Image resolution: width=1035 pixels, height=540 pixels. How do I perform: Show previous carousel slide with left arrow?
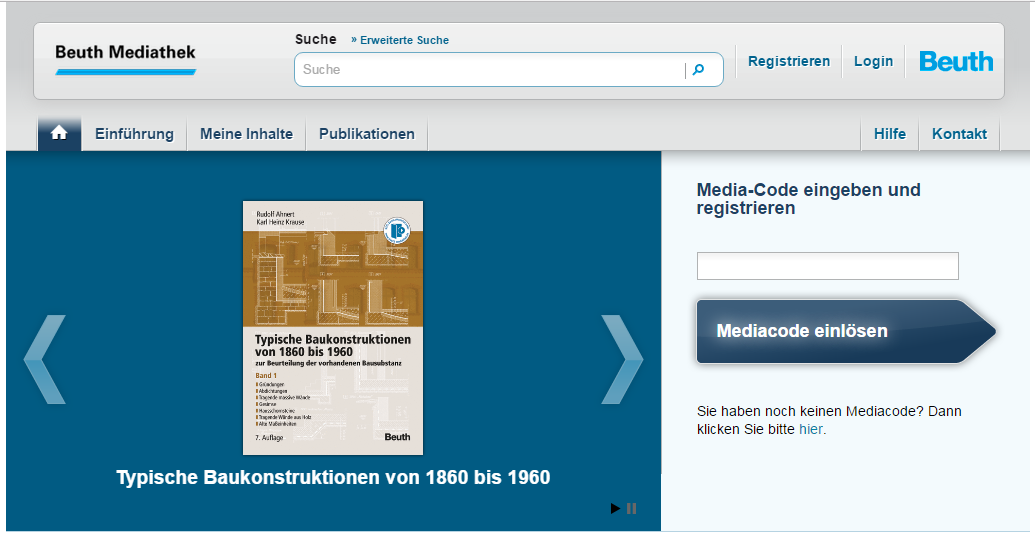pos(45,359)
